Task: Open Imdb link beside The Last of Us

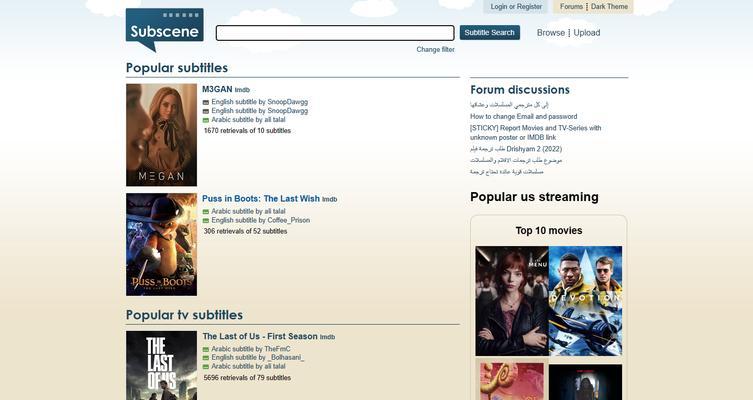Action: click(327, 337)
